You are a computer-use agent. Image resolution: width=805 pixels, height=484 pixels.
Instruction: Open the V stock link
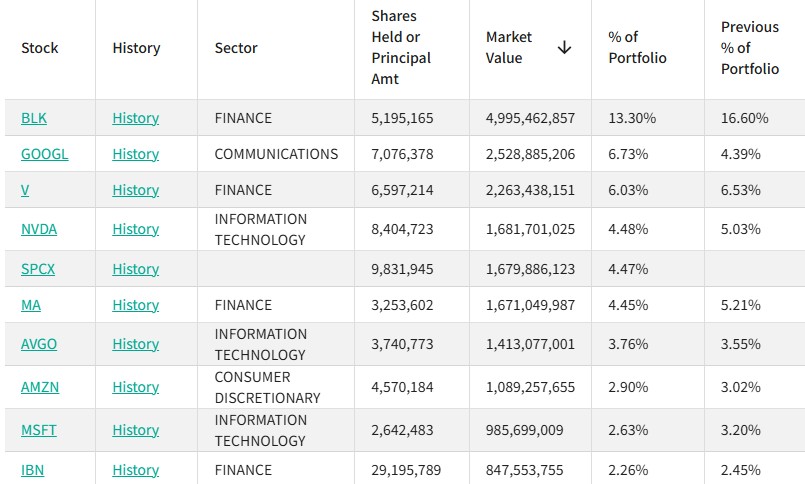pos(25,190)
